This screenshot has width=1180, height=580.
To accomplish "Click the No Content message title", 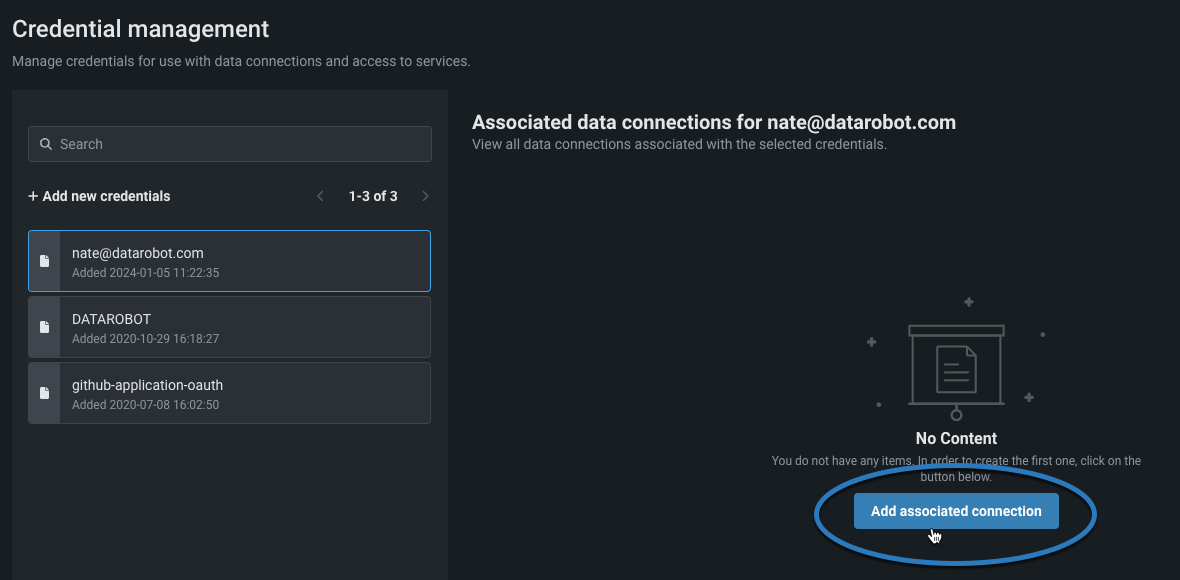I will pos(956,438).
